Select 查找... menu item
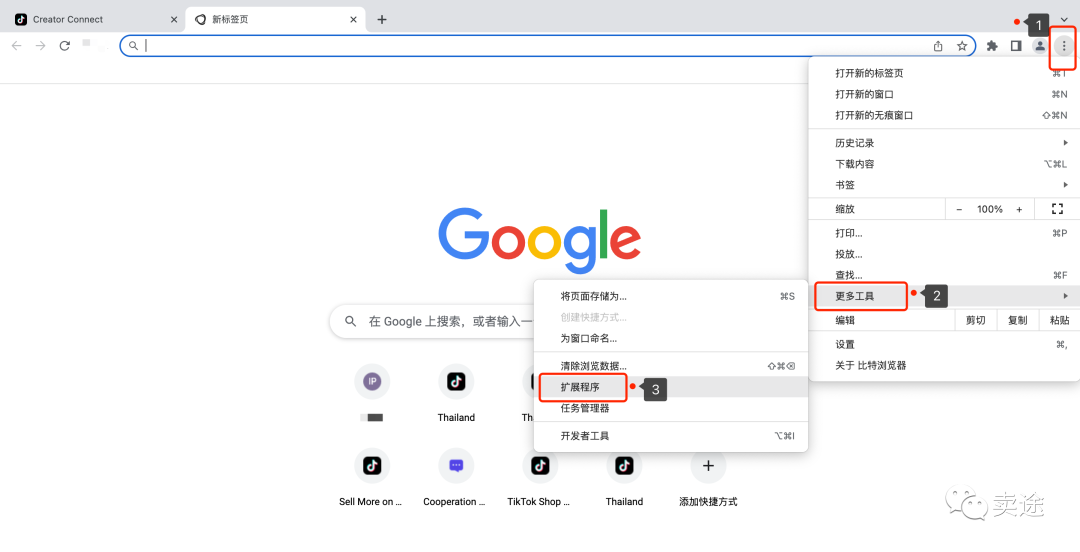 point(944,275)
